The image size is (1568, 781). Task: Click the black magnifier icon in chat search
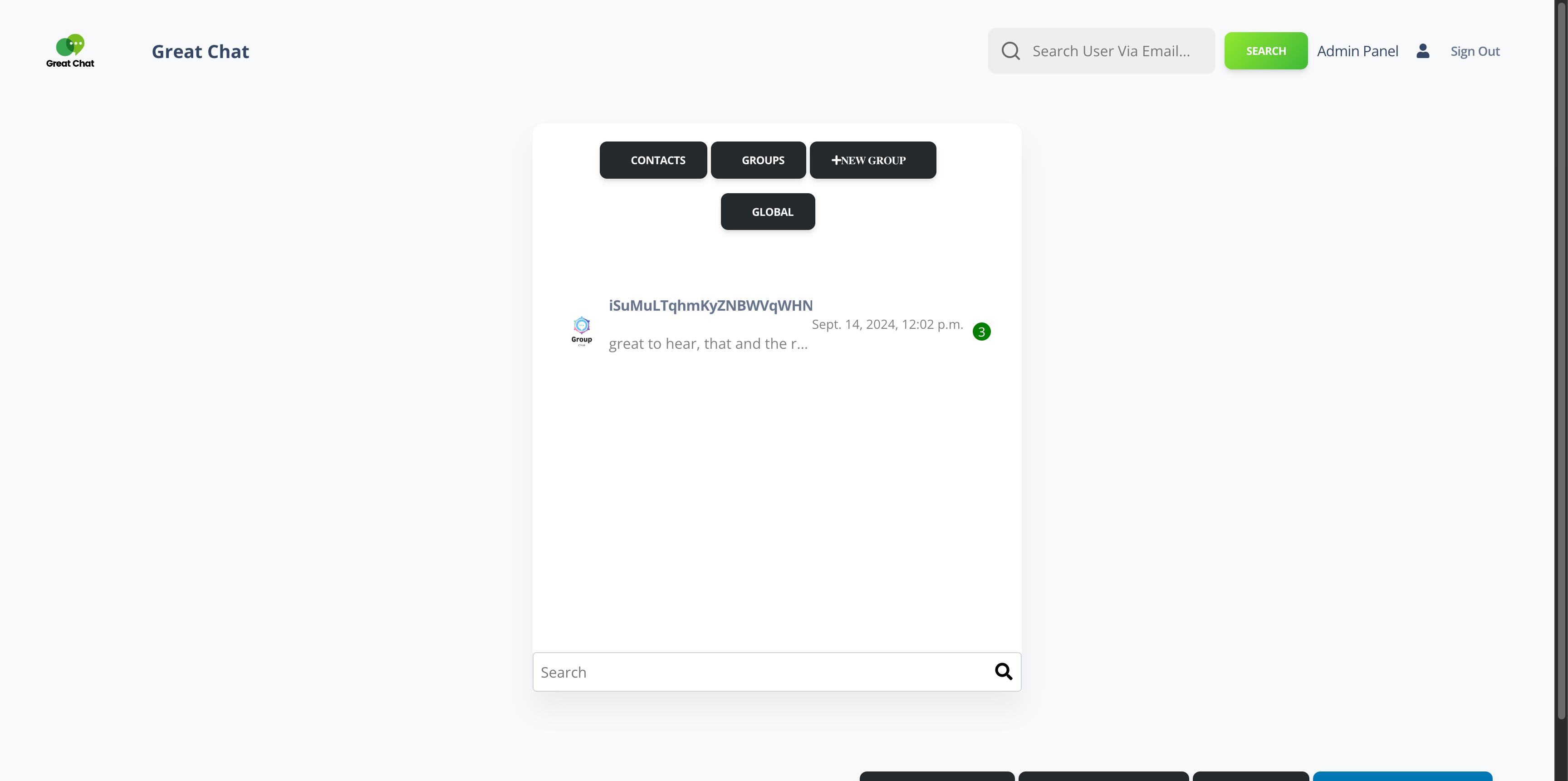[1003, 672]
